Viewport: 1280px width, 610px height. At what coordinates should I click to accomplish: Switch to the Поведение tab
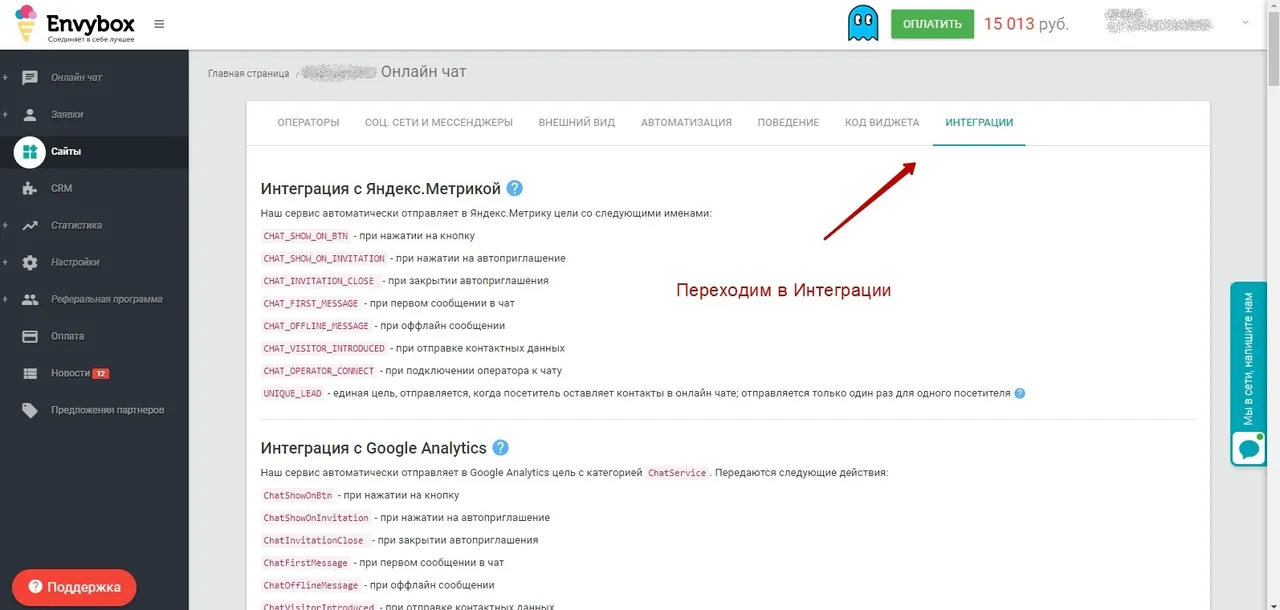[x=788, y=123]
